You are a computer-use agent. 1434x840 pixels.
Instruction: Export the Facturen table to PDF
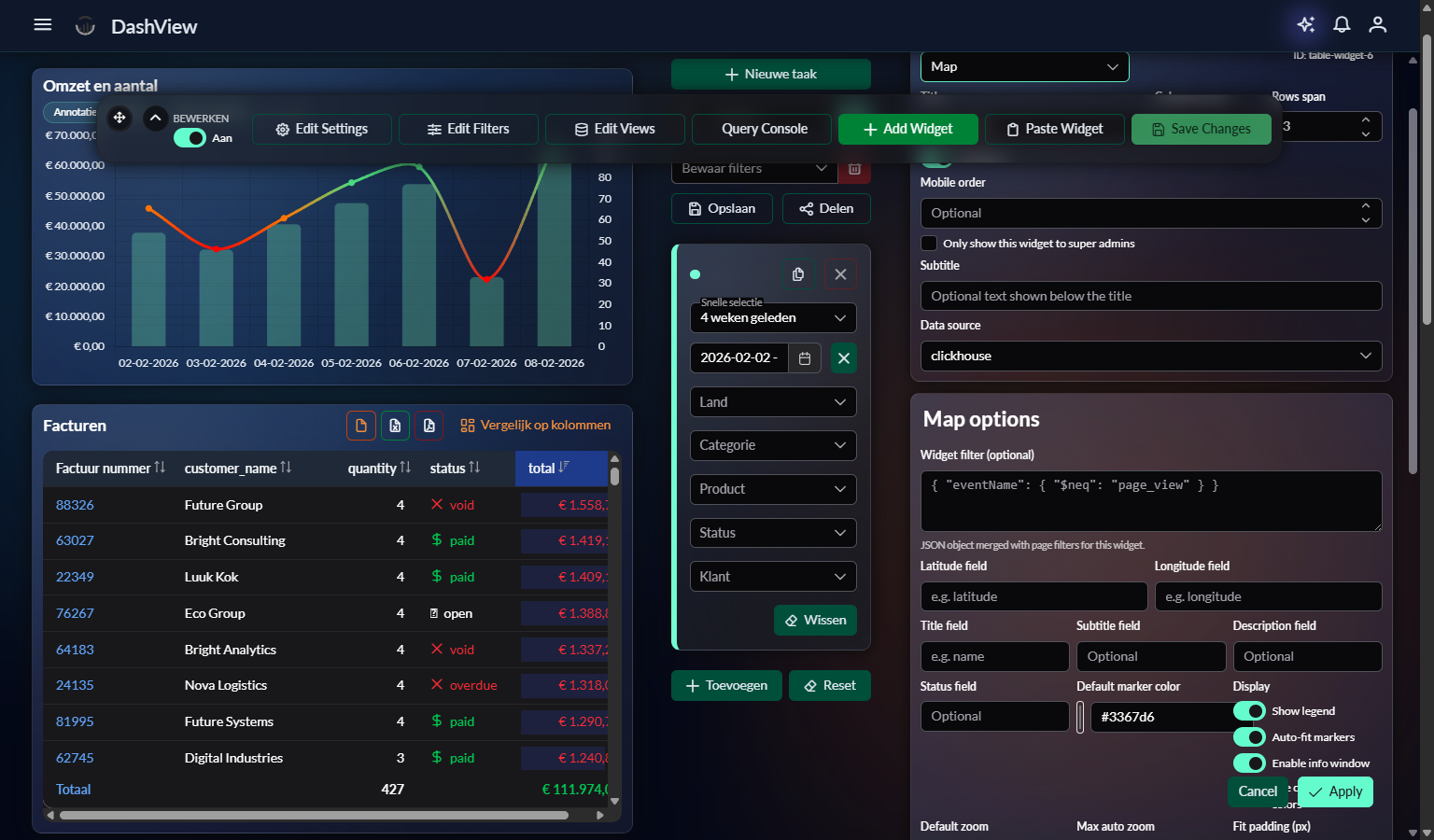(429, 425)
